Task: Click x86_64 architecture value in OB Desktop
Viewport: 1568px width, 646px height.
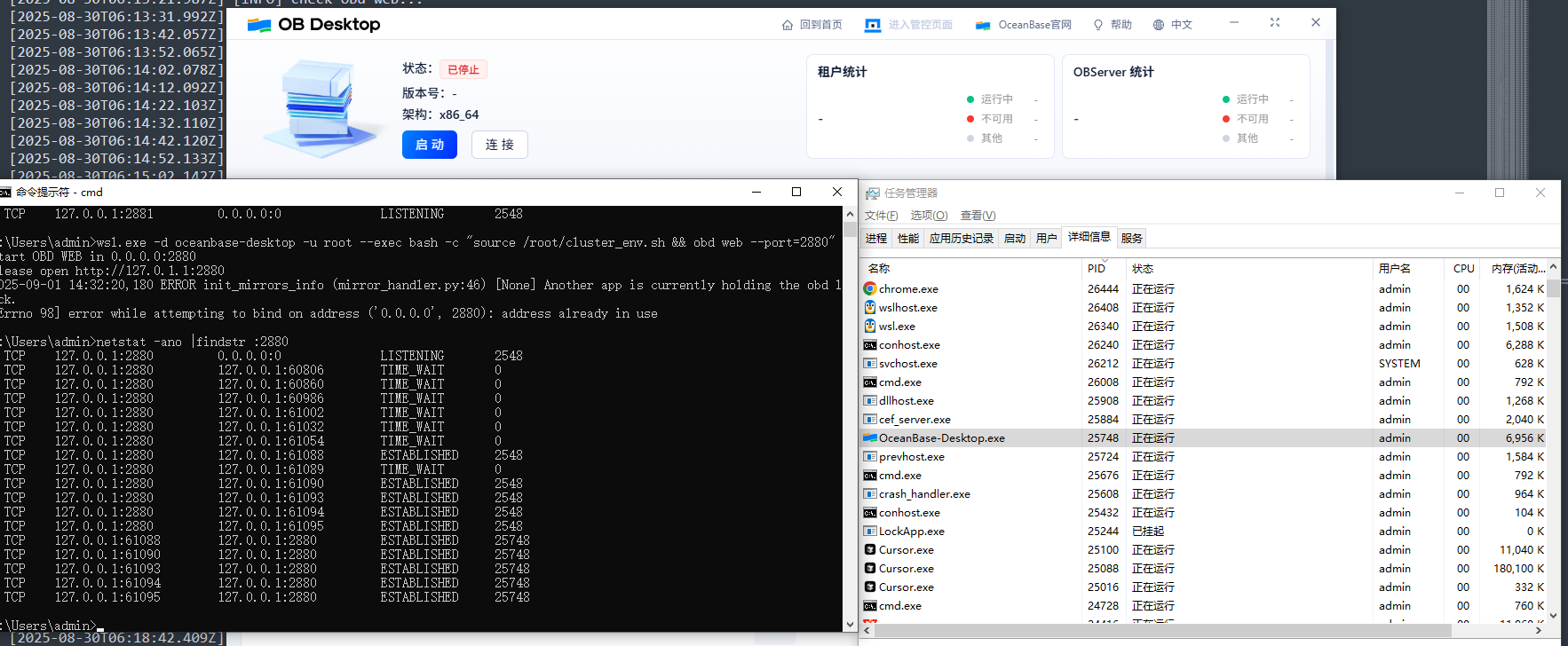Action: point(459,114)
